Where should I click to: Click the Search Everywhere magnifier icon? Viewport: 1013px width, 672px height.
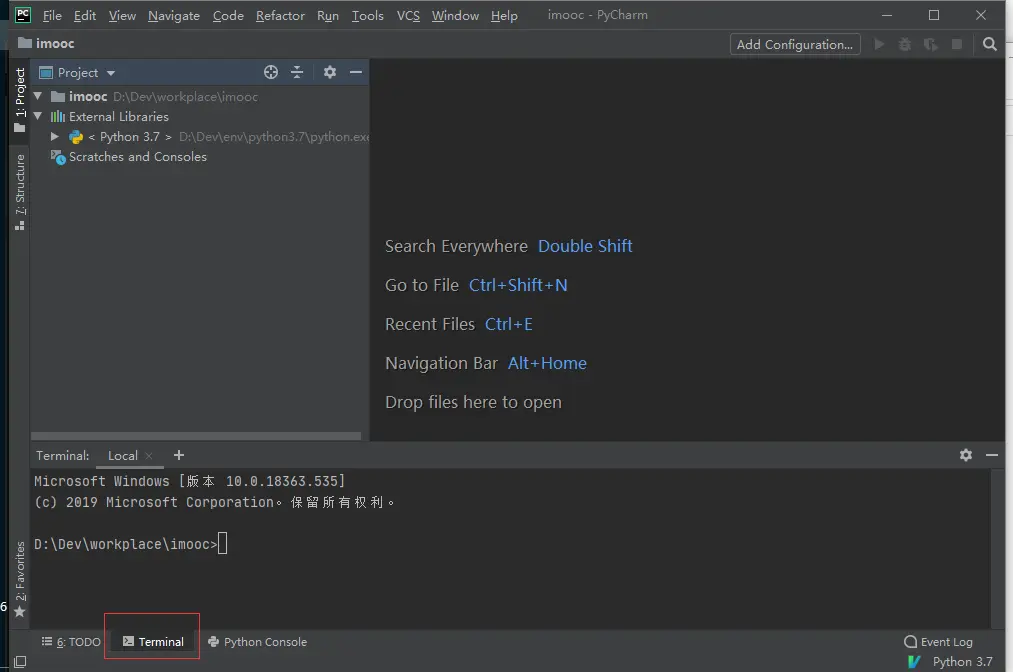989,44
